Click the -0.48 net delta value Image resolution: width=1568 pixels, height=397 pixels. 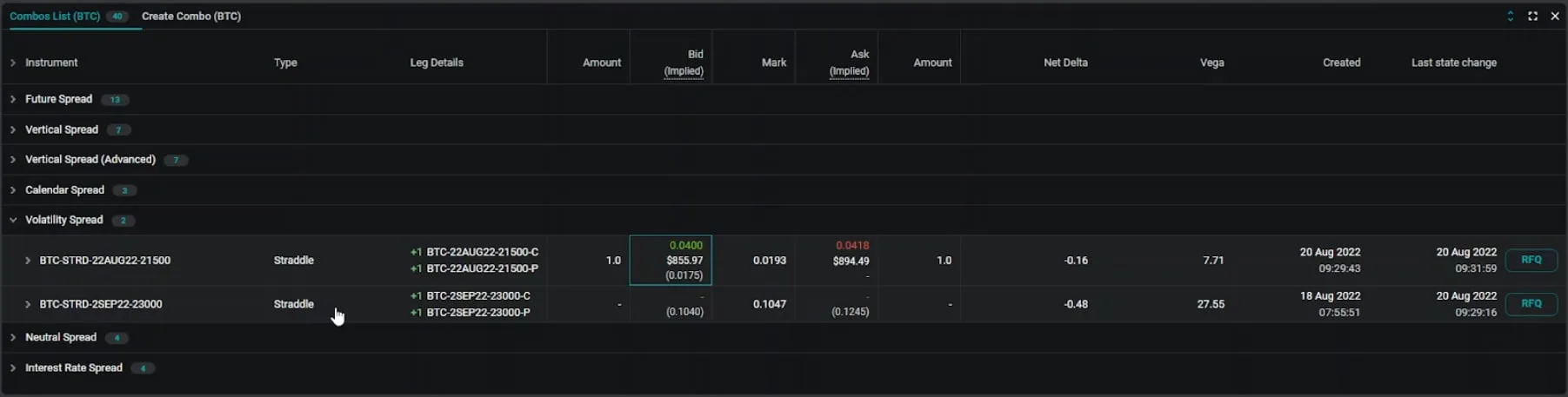point(1076,304)
